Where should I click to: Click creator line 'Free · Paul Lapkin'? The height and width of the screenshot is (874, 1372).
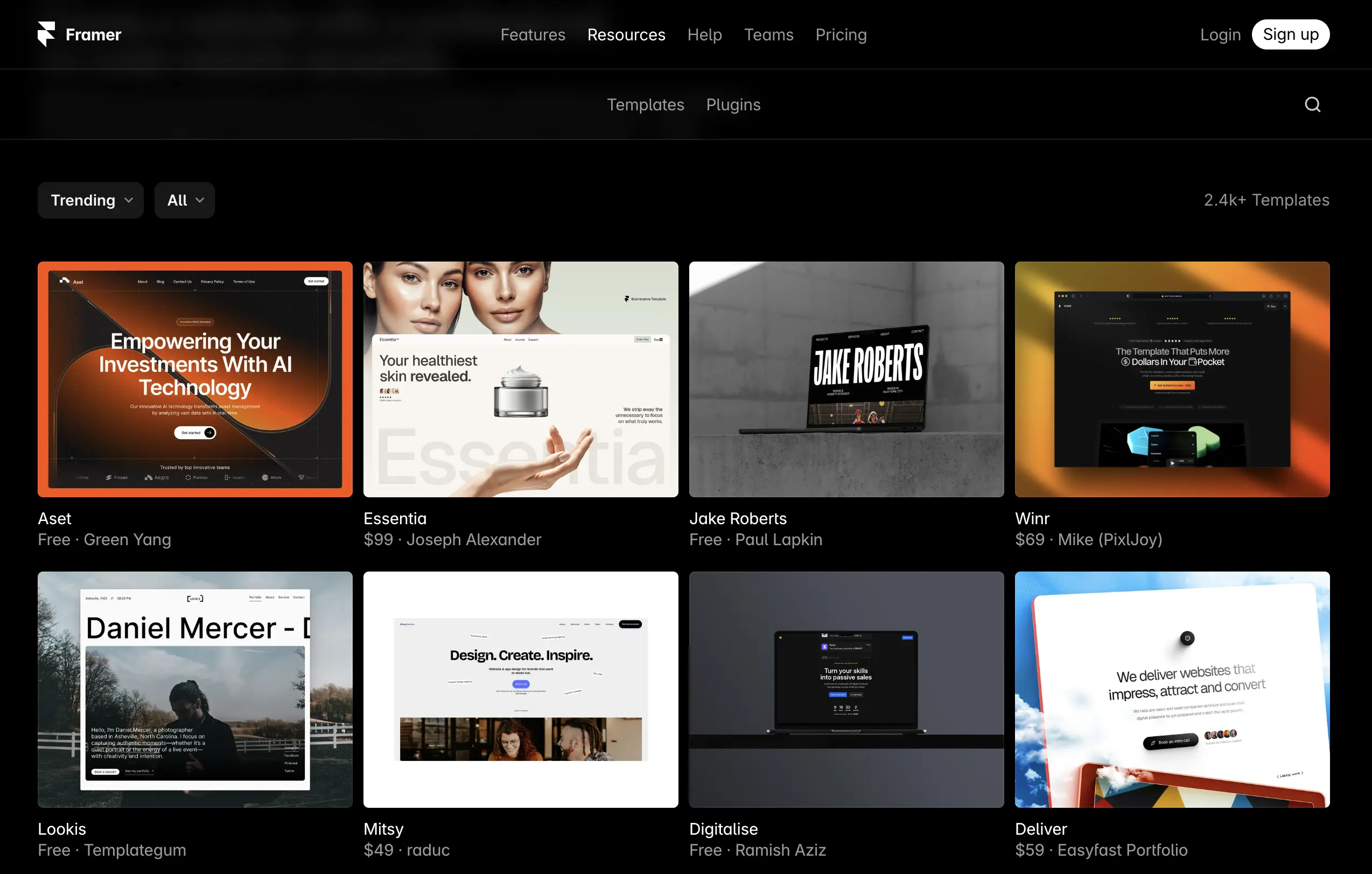coord(755,540)
